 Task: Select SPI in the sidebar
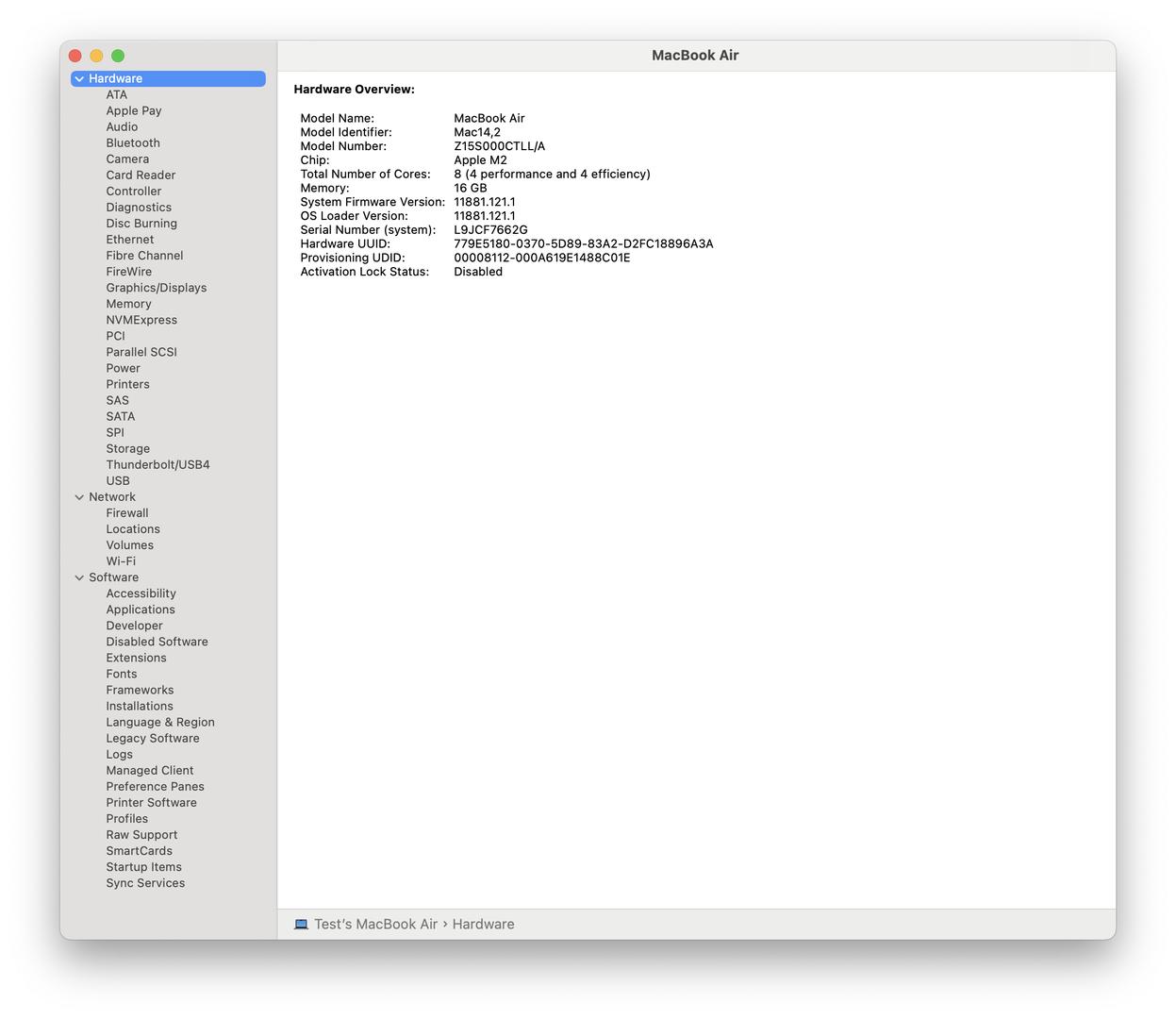point(115,433)
